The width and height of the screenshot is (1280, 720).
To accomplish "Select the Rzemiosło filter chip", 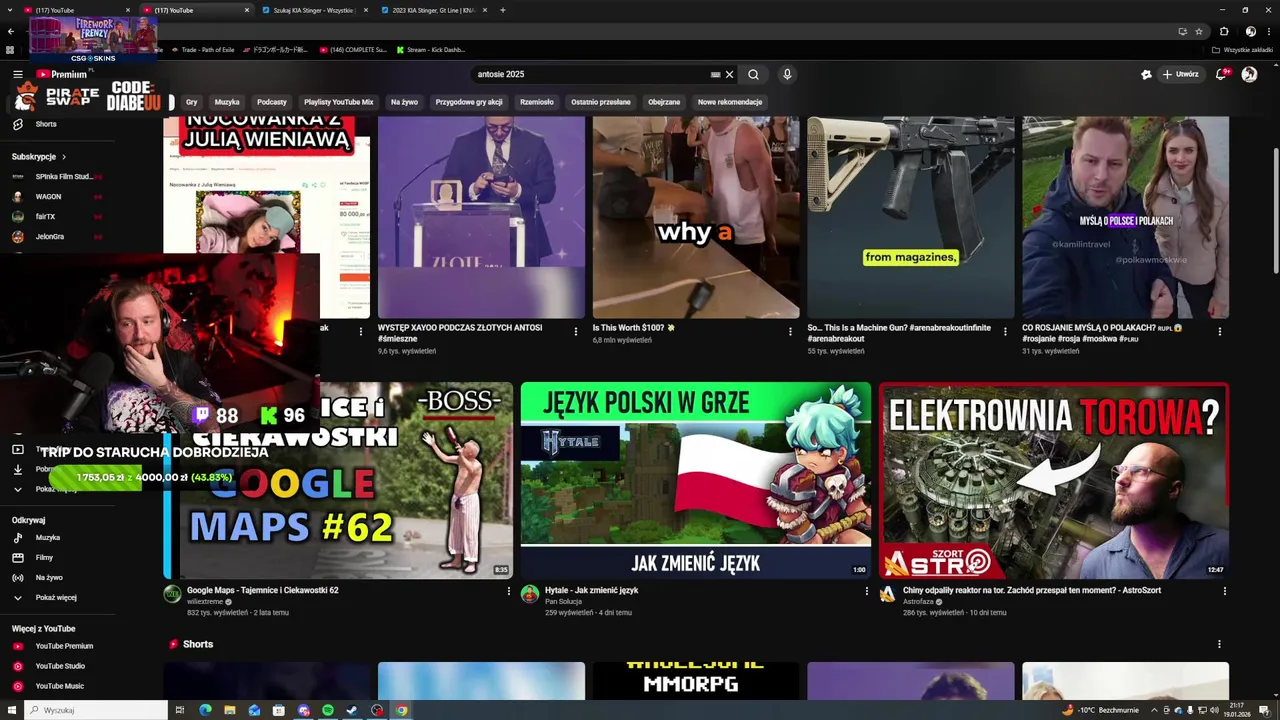I will (x=537, y=102).
